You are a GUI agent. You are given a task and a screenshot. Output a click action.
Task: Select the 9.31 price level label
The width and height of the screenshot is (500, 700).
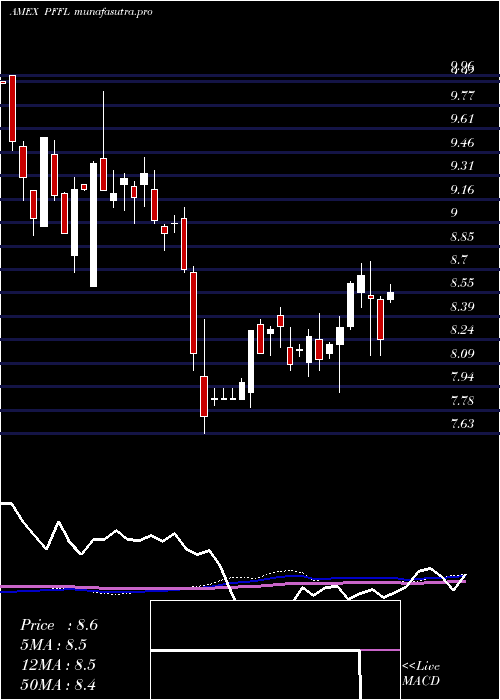click(x=462, y=166)
